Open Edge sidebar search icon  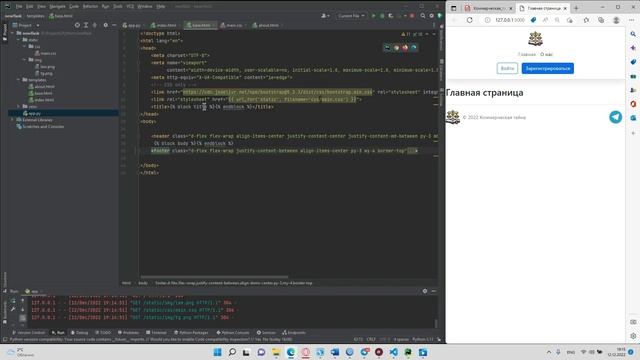pyautogui.click(x=633, y=34)
